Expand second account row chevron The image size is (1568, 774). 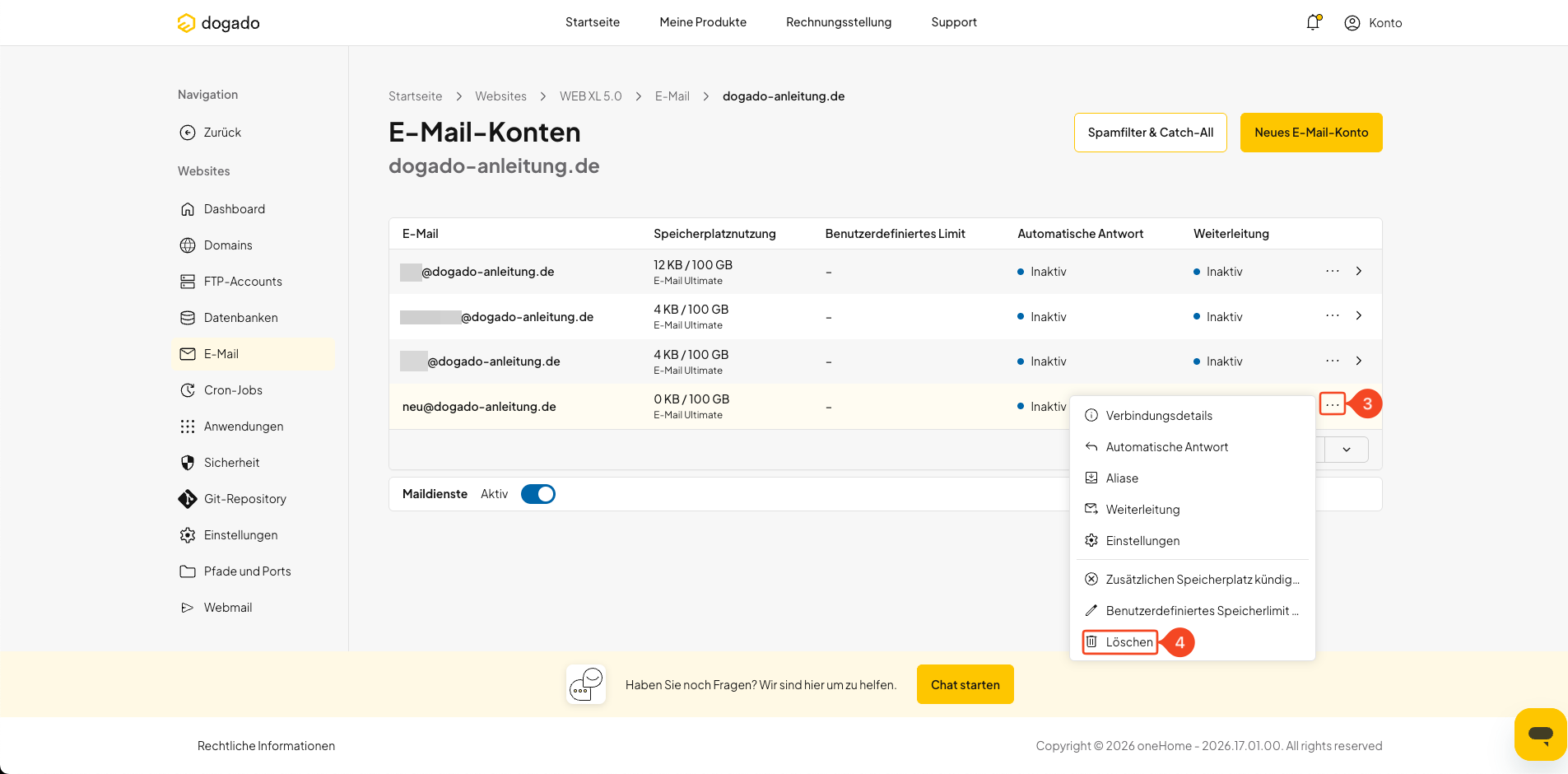[1359, 316]
